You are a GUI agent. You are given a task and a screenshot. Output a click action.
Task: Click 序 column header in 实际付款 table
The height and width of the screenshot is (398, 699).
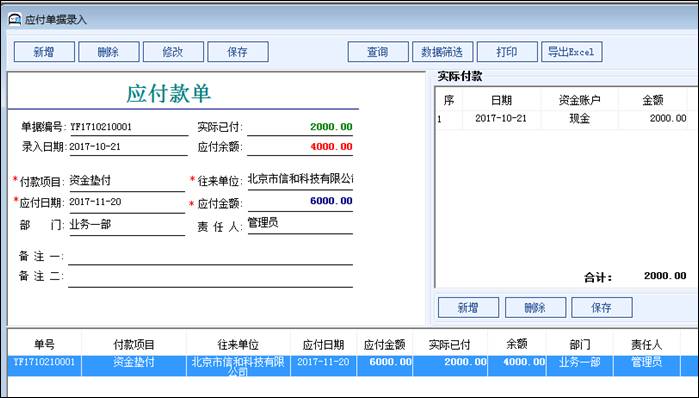pyautogui.click(x=449, y=100)
